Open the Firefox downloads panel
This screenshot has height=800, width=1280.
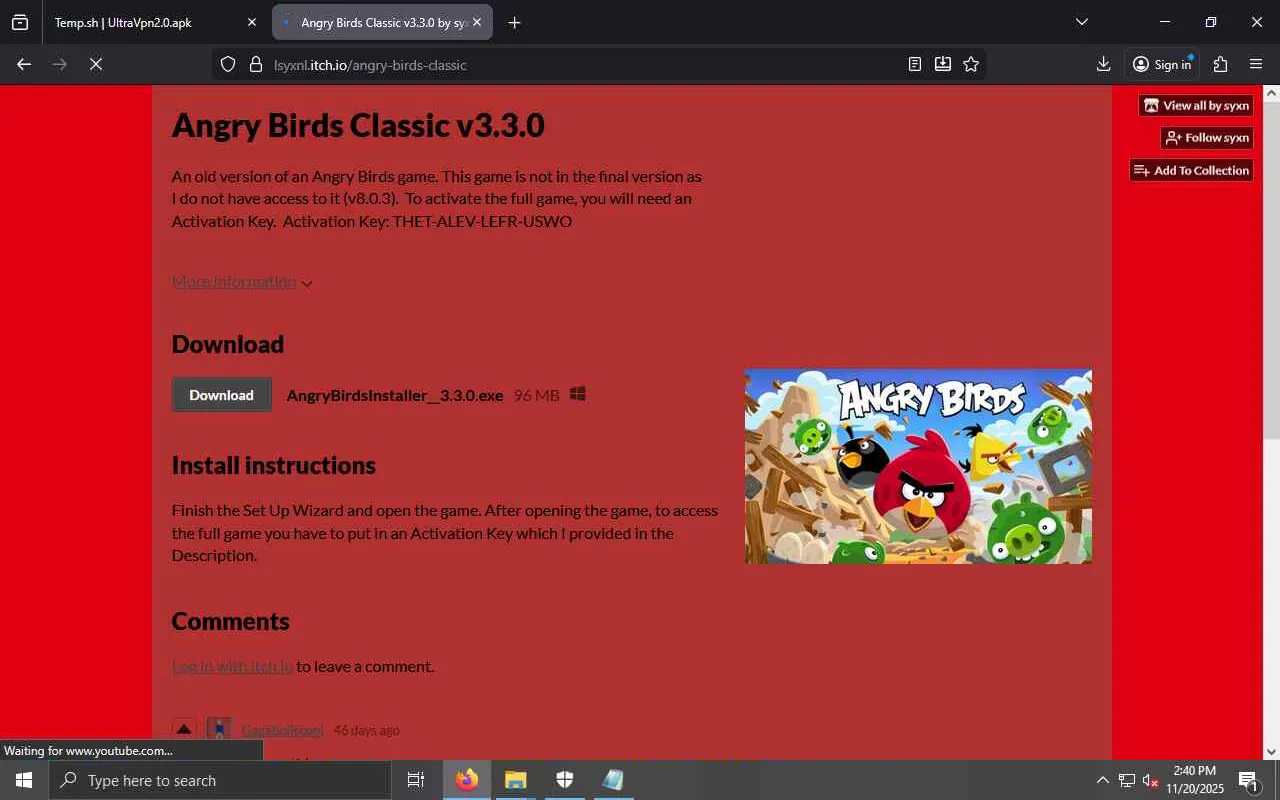point(1103,64)
